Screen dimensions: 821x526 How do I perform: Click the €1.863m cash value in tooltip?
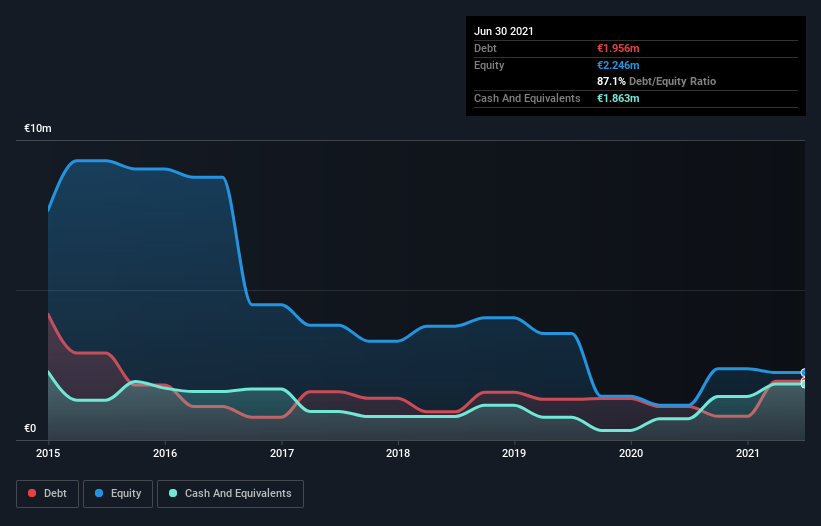[618, 98]
